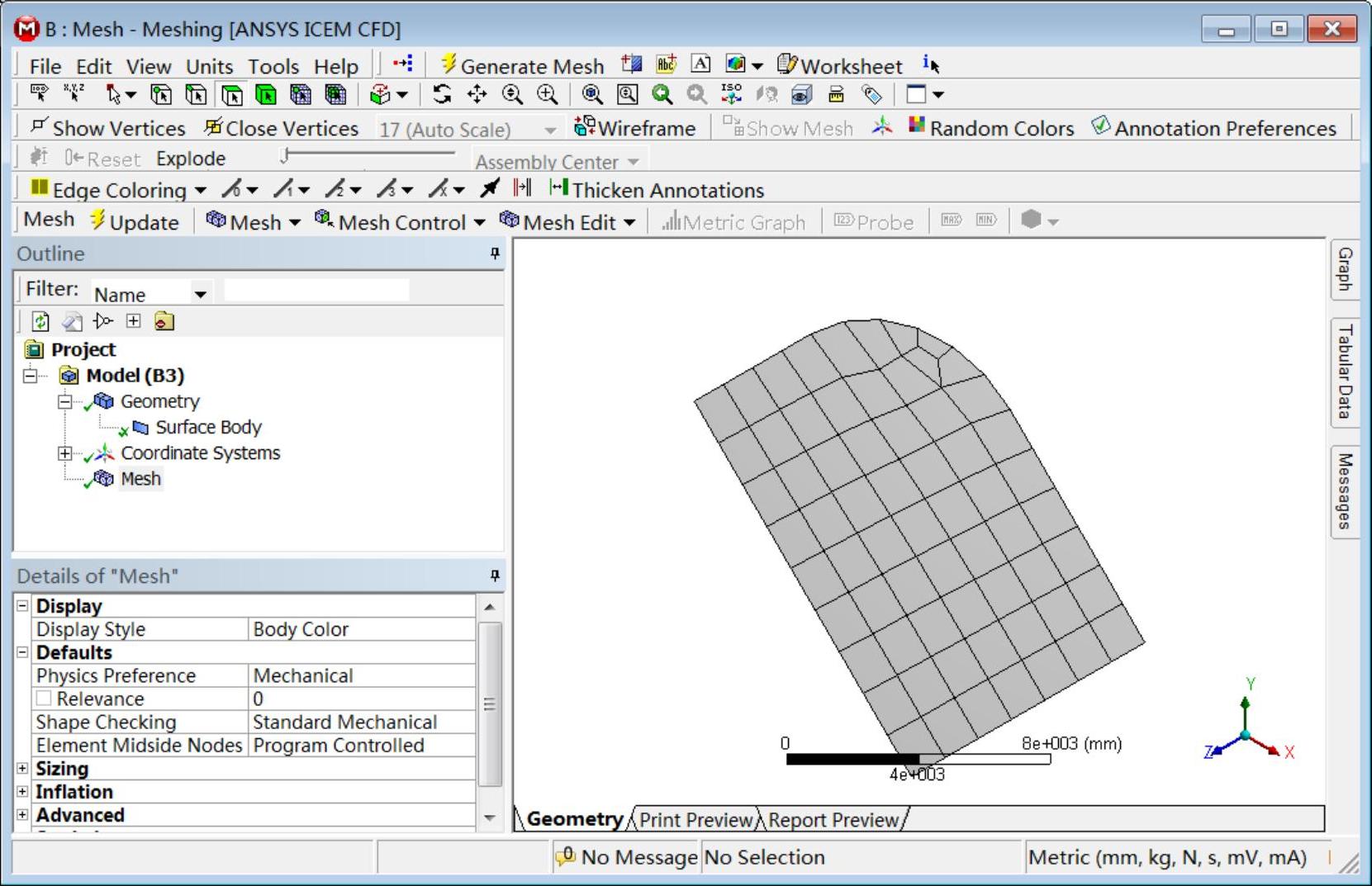
Task: Click the Generate Mesh button
Action: [x=522, y=66]
